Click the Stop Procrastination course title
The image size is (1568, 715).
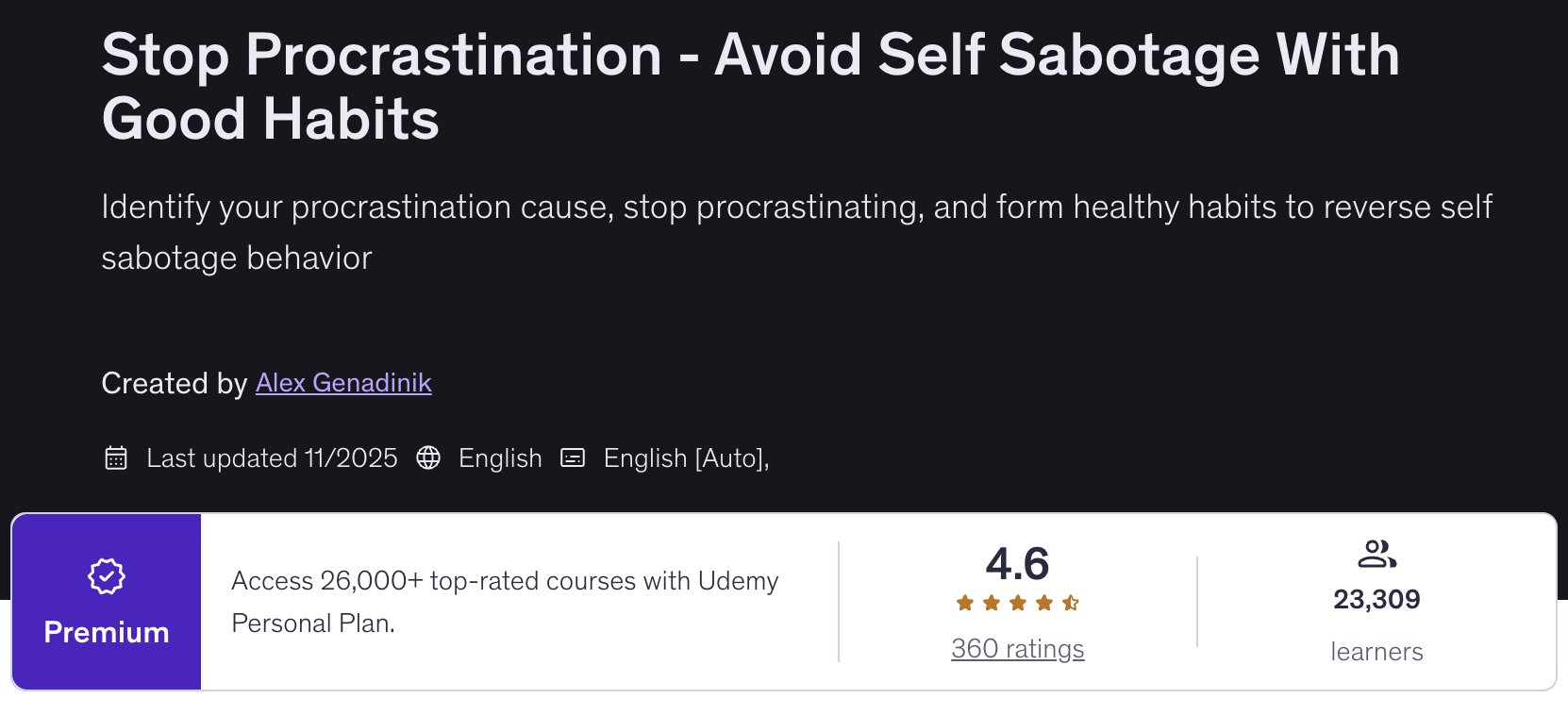point(750,87)
